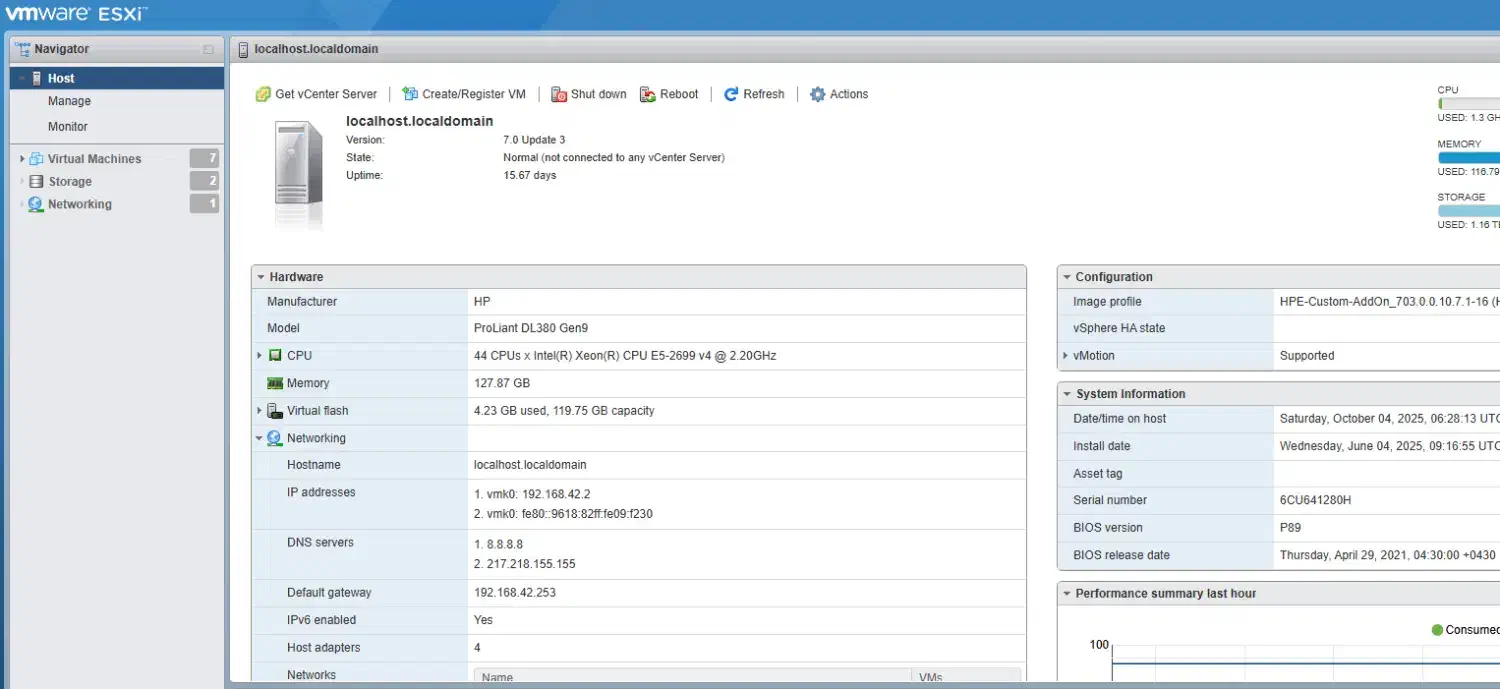The image size is (1500, 689).
Task: Select Host in the Navigator
Action: click(x=61, y=78)
